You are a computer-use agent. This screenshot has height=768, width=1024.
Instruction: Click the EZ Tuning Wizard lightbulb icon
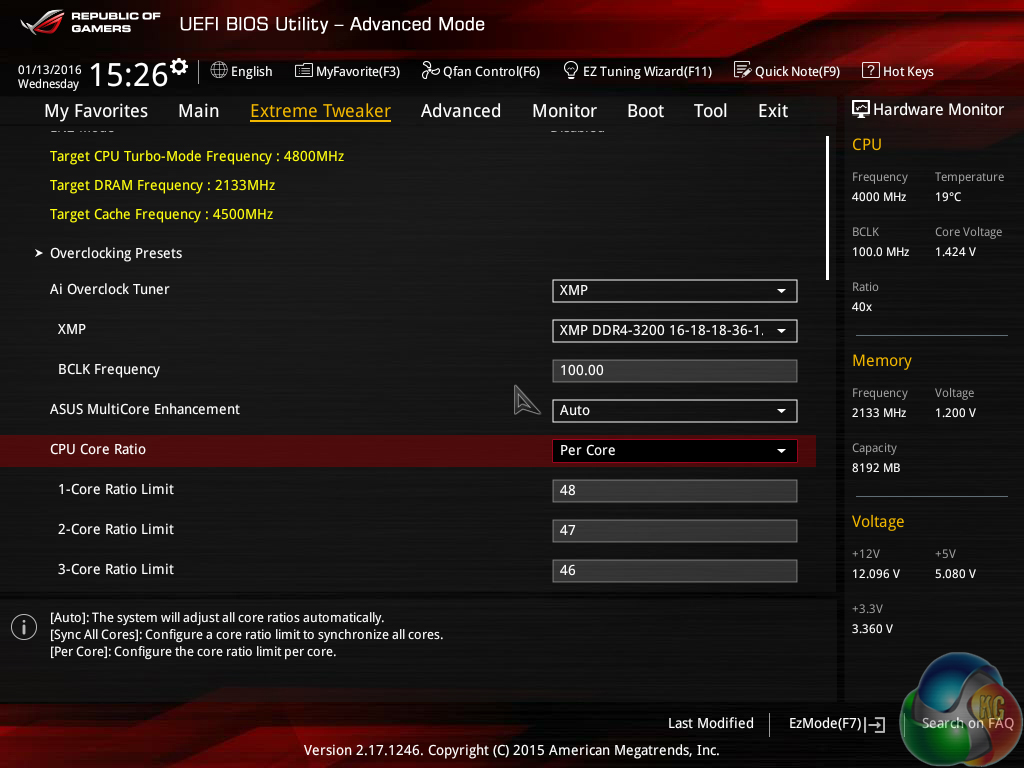coord(571,70)
